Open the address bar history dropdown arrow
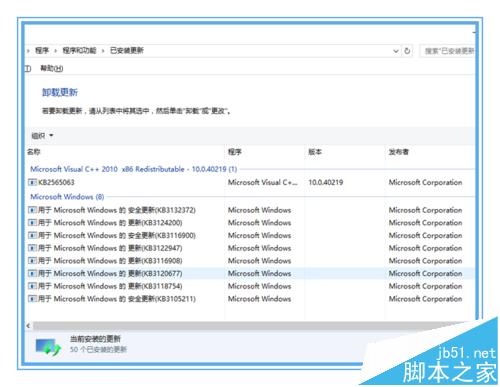The height and width of the screenshot is (387, 500). click(396, 51)
